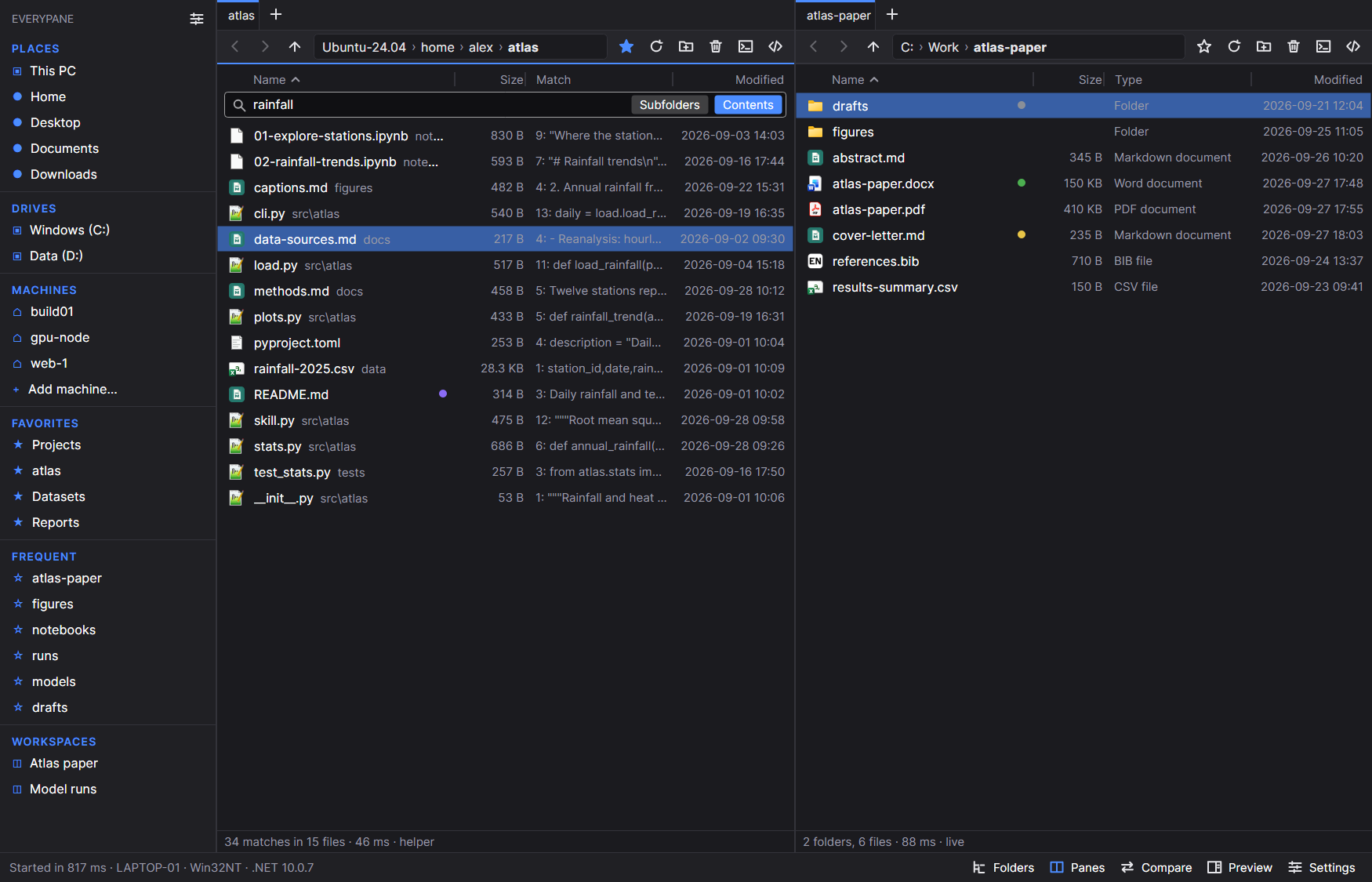Select rainfall-2025.csv search result

506,368
